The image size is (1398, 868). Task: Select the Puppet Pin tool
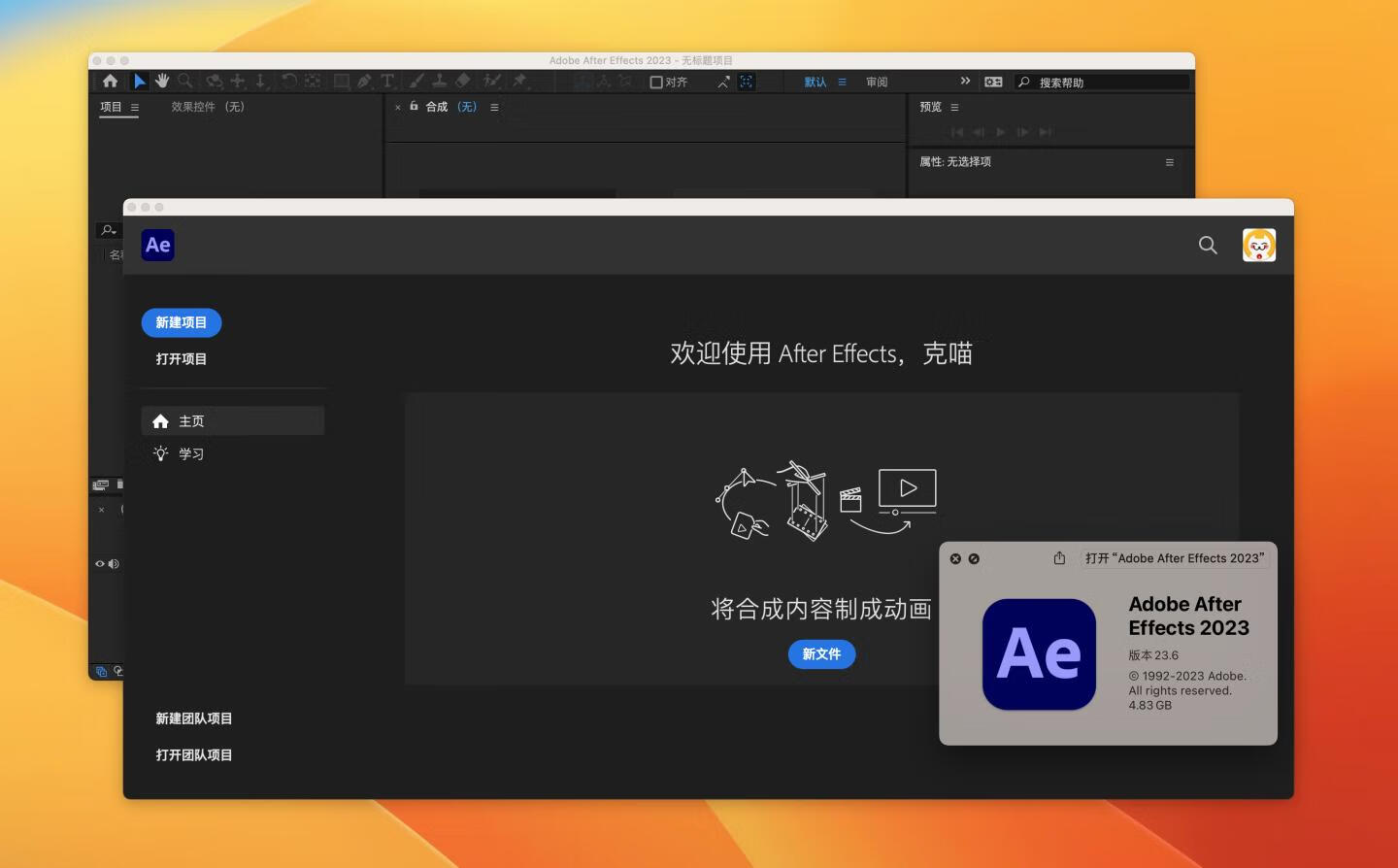(x=519, y=82)
